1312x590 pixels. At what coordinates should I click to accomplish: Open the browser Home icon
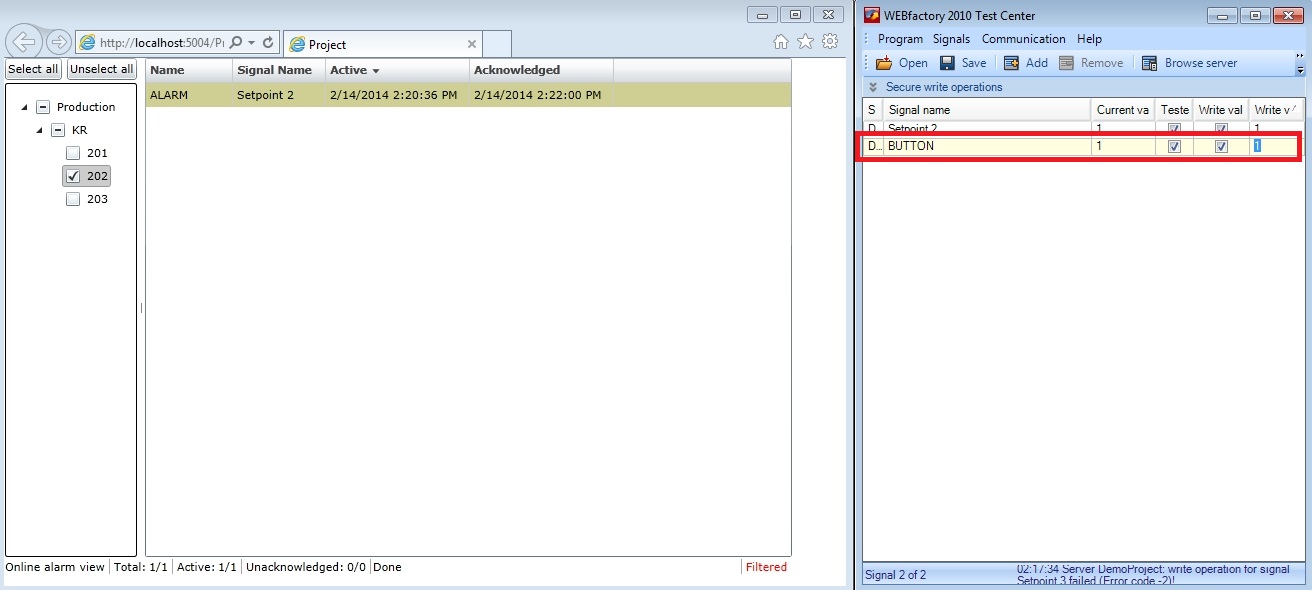782,42
